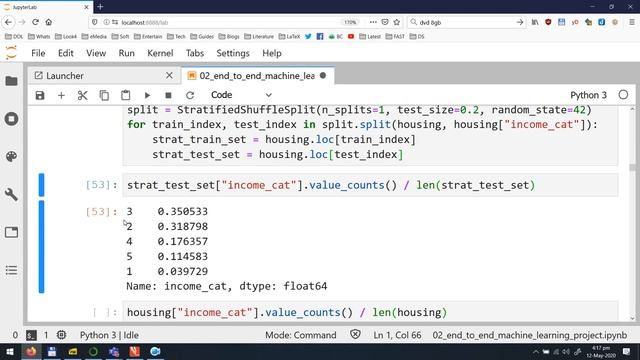Restart the kernel with the refresh arrow icon
Viewport: 640px width, 360px height.
190,96
